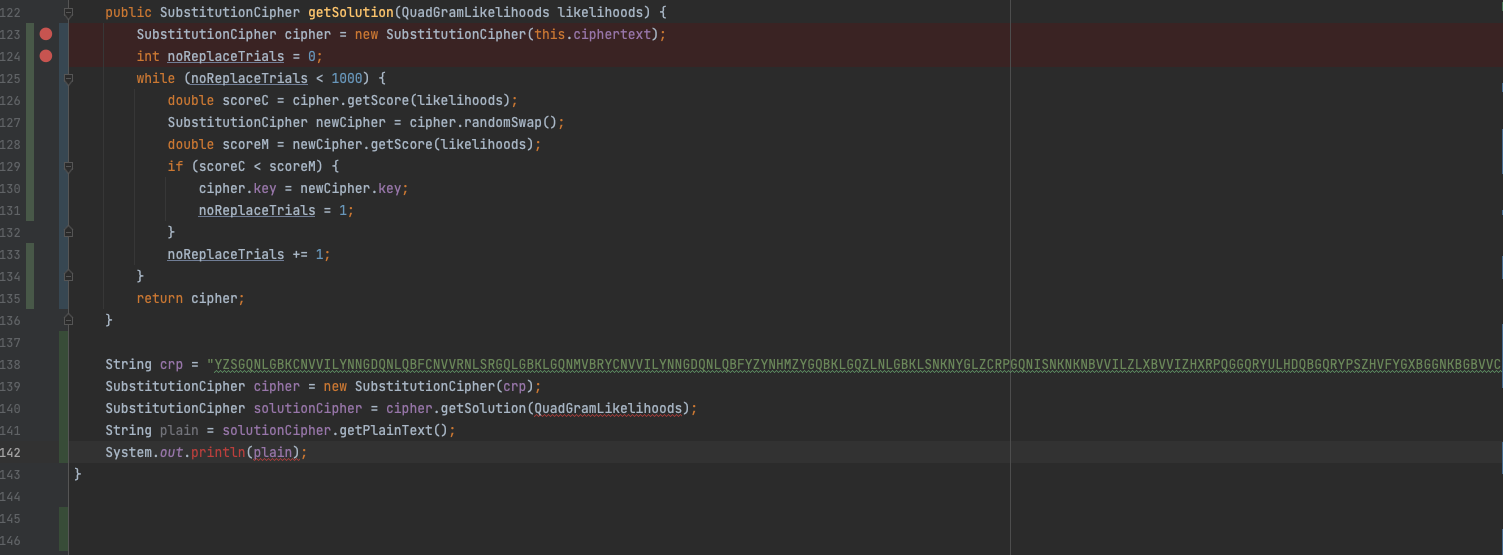Click the fold end marker on line 134

pos(68,276)
